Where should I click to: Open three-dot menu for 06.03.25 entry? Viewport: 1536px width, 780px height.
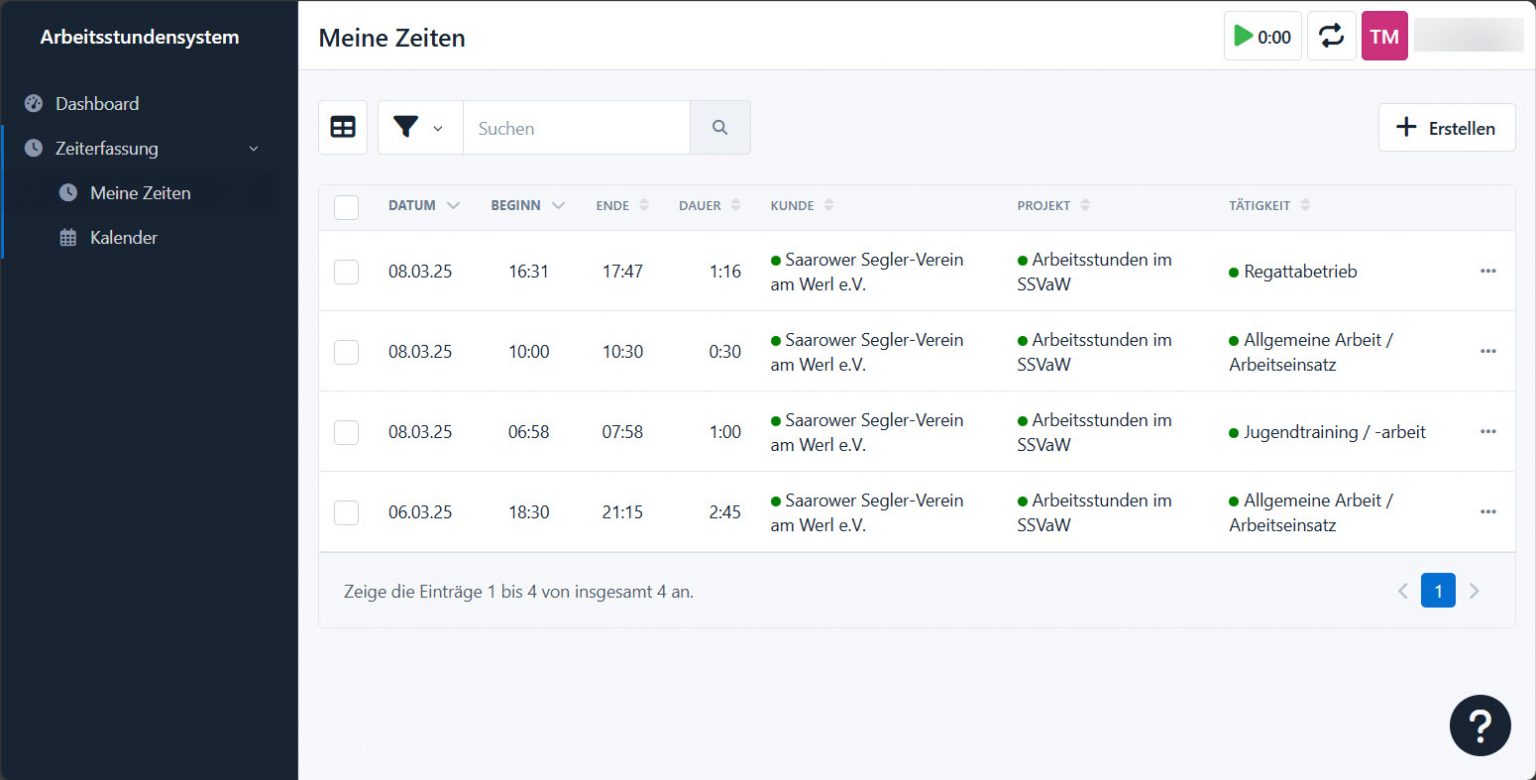pos(1488,512)
